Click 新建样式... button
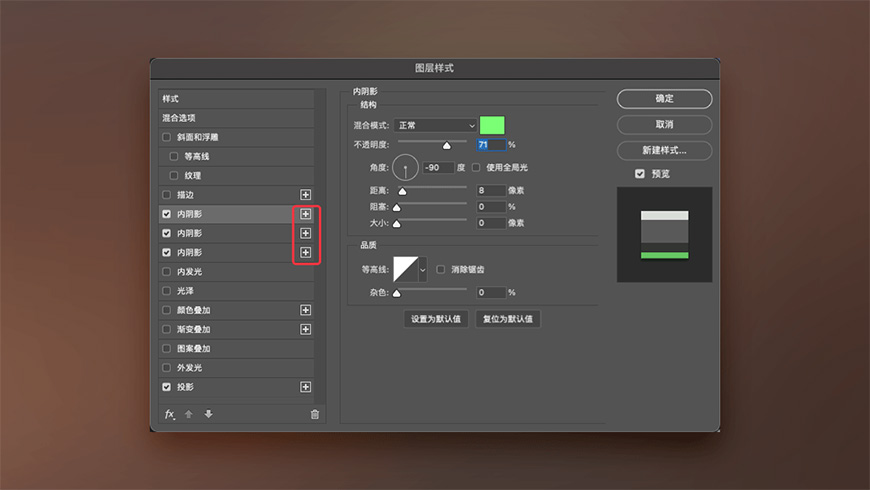Image resolution: width=870 pixels, height=490 pixels. pos(664,150)
